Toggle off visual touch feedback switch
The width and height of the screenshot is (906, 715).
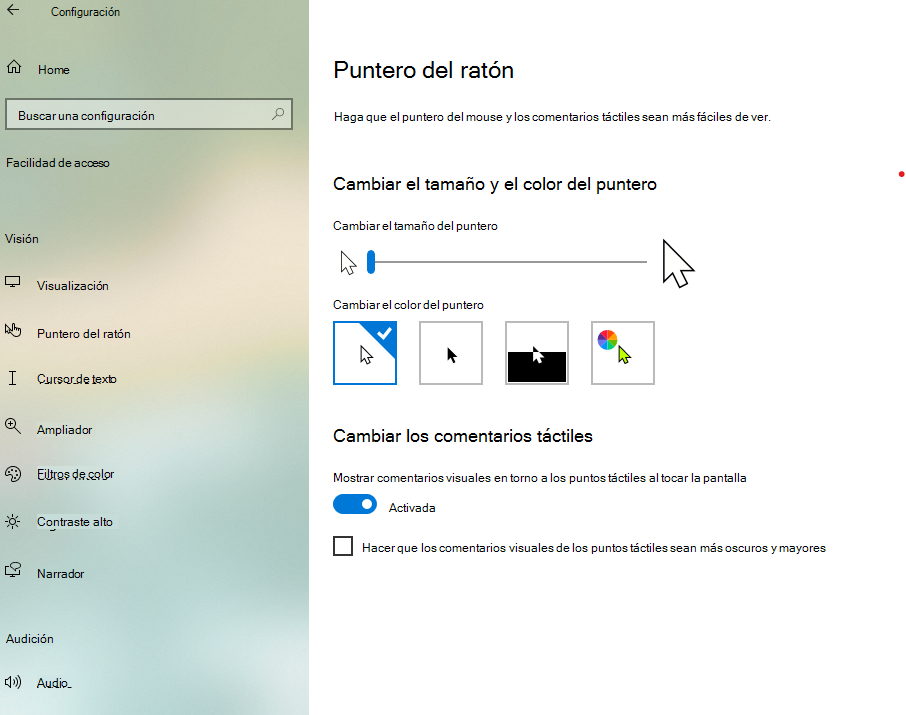[355, 504]
